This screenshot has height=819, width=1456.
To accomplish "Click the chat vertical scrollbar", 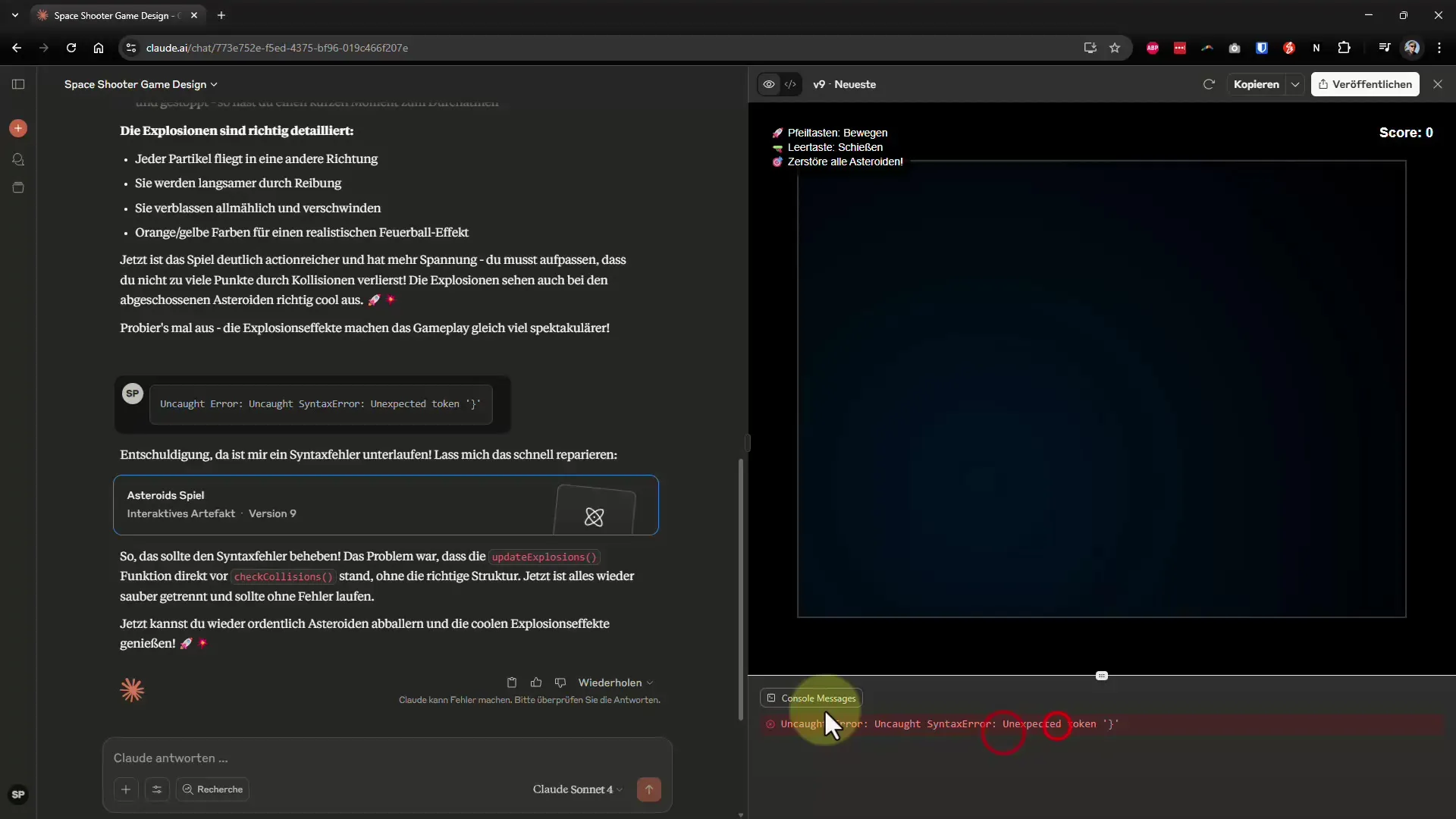I will pos(741,589).
